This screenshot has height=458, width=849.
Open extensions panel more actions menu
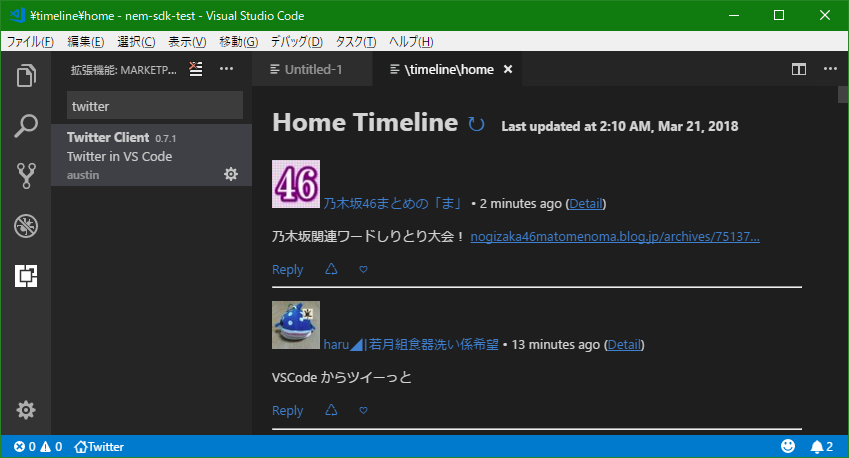(226, 69)
